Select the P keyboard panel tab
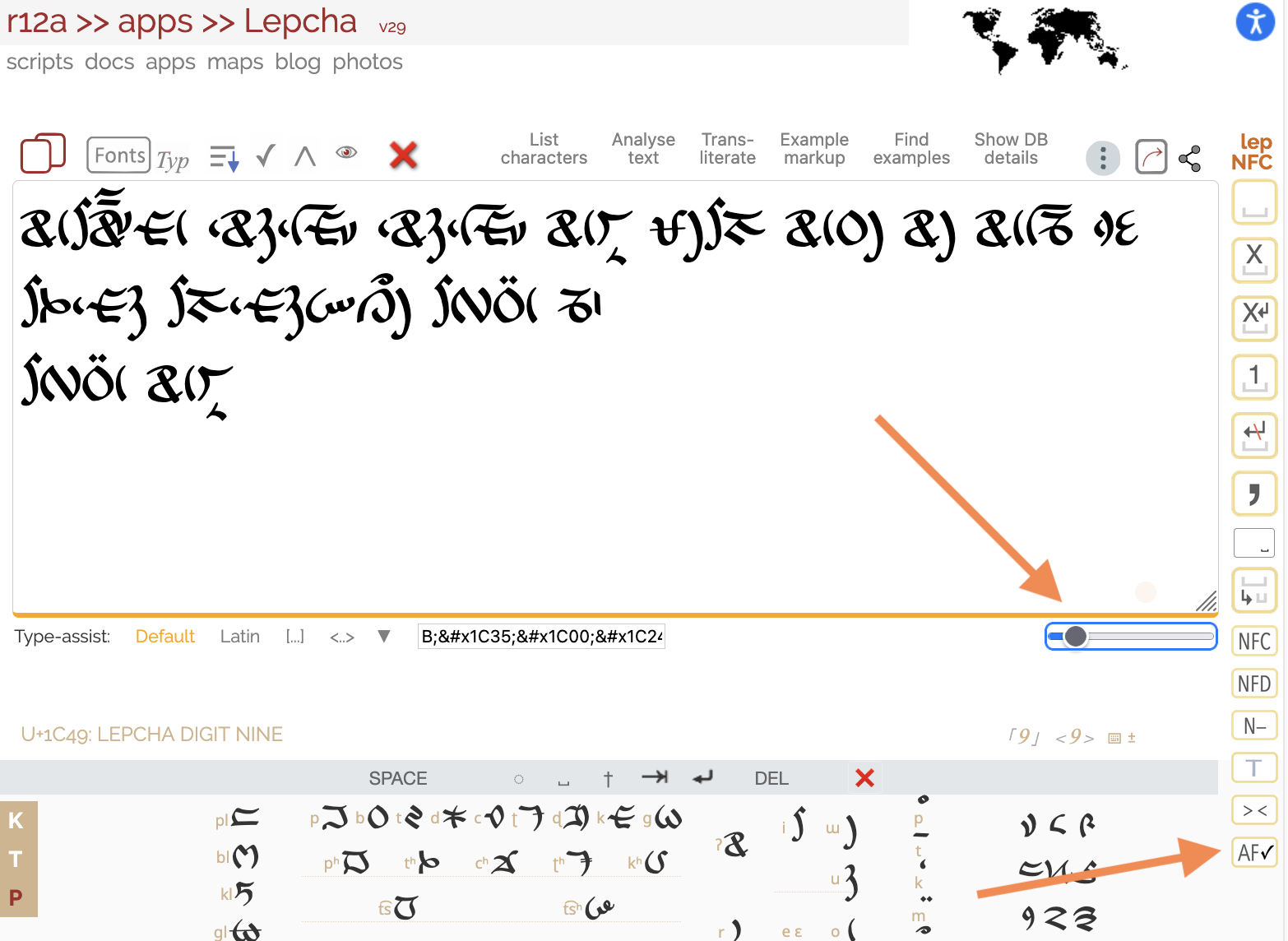This screenshot has width=1288, height=941. click(16, 897)
